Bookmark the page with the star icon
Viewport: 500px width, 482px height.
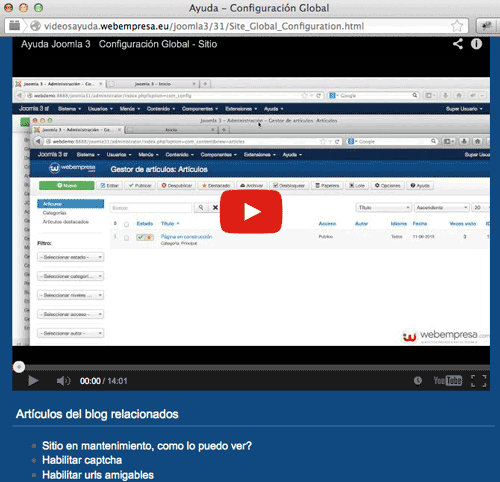point(457,26)
